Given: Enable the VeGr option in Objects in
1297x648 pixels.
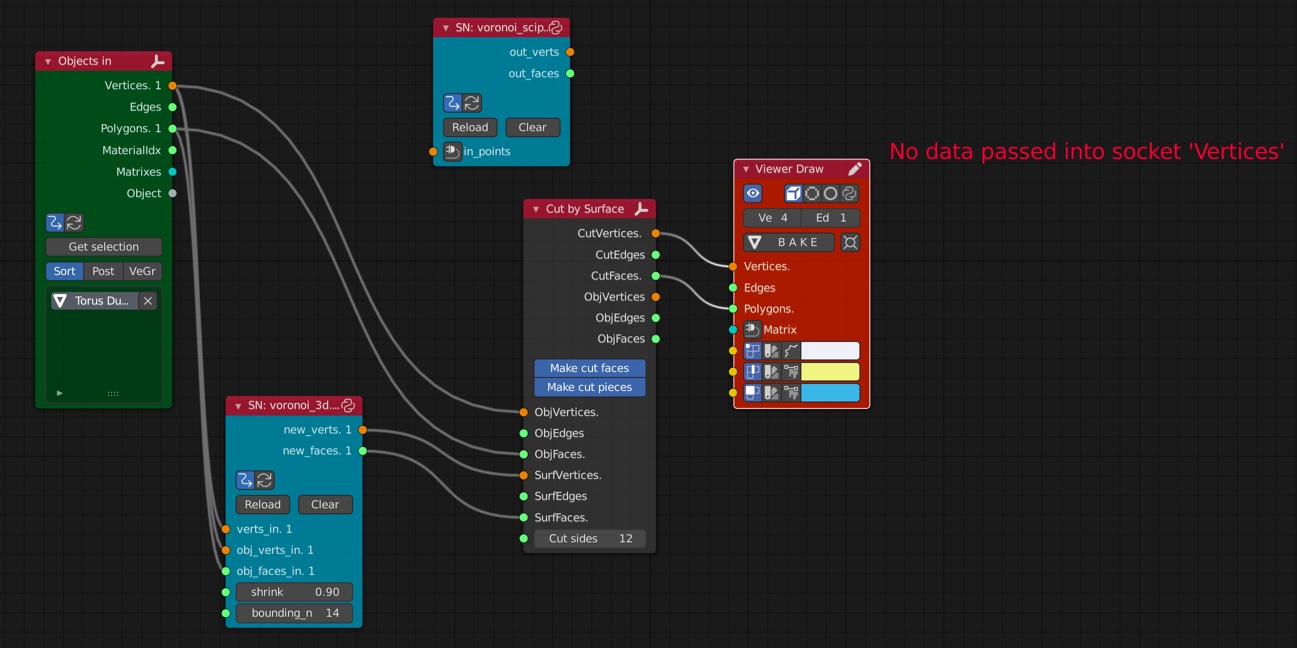Looking at the screenshot, I should click(142, 271).
